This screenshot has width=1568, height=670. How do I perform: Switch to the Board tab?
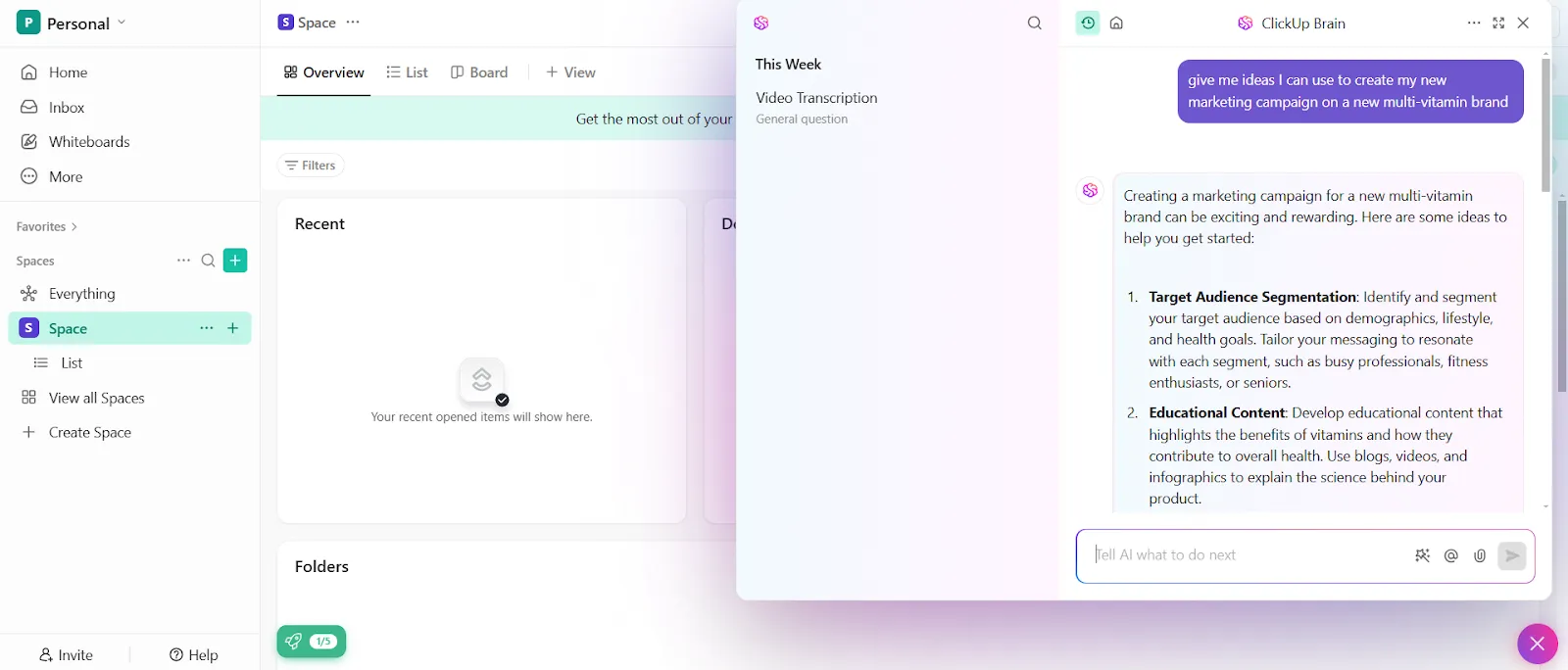coord(479,72)
